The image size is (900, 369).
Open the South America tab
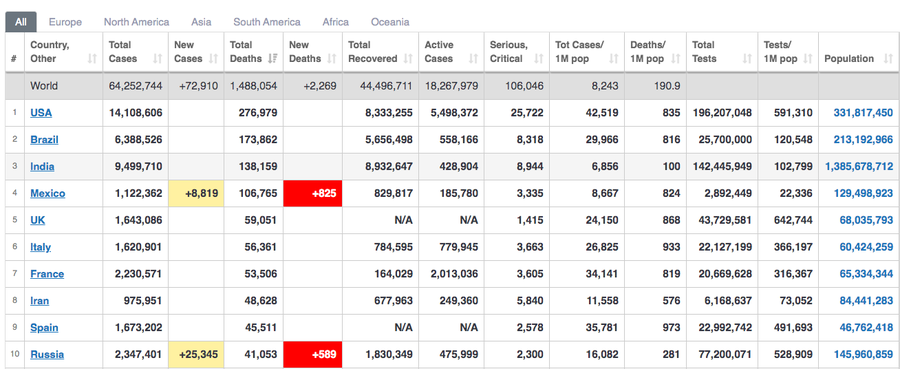[267, 22]
